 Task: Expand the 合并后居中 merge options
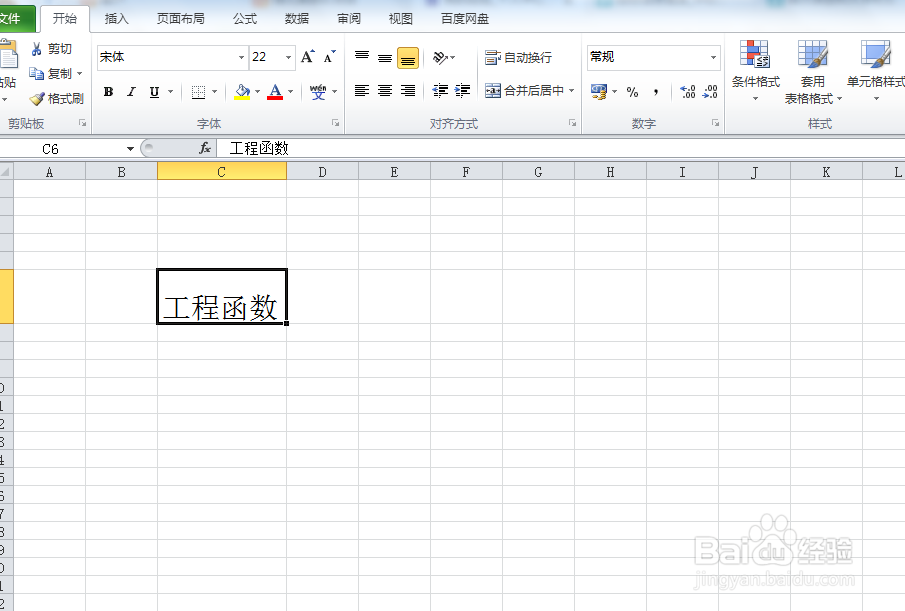pos(572,92)
